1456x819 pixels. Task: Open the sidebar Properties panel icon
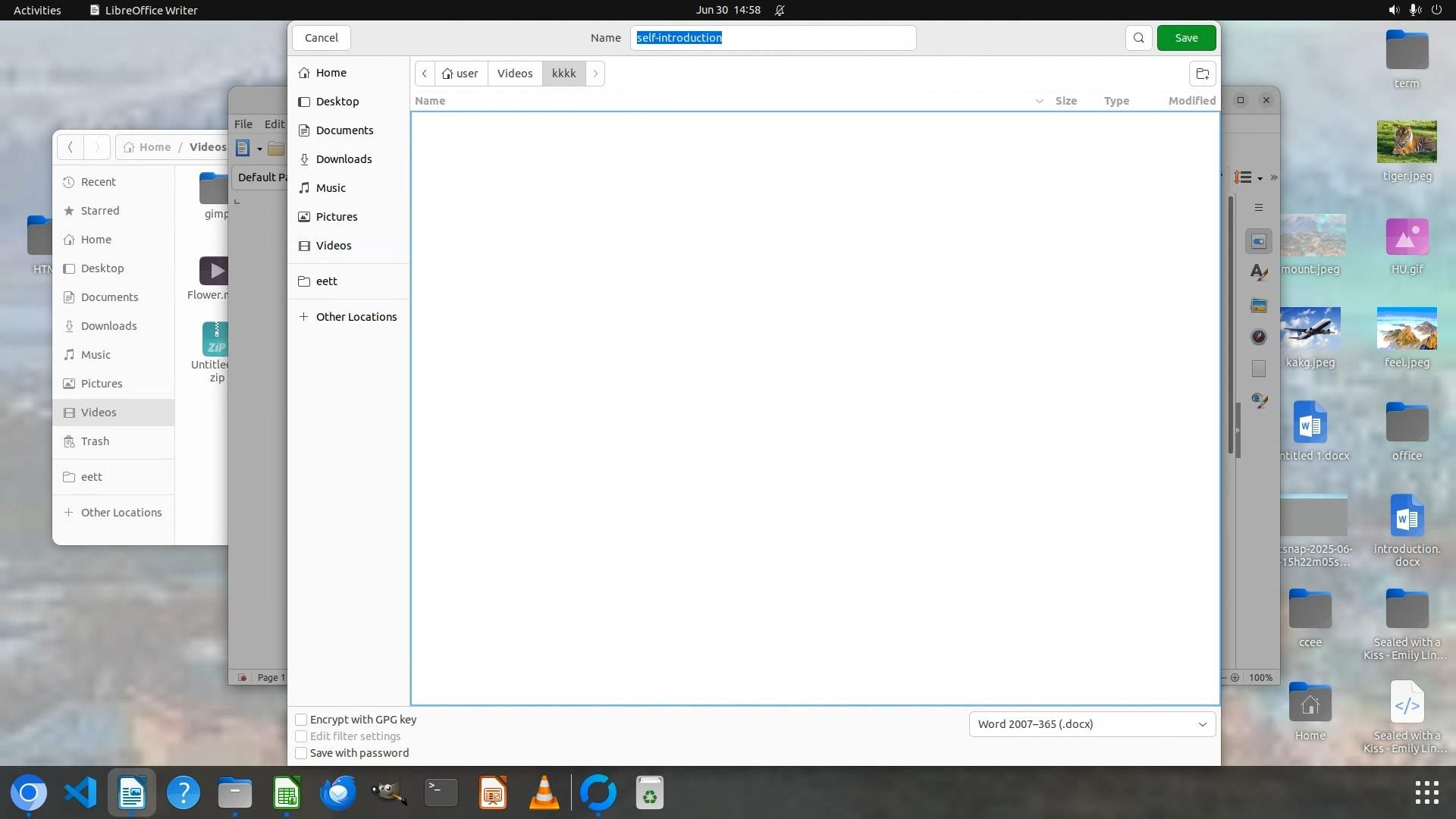1259,241
